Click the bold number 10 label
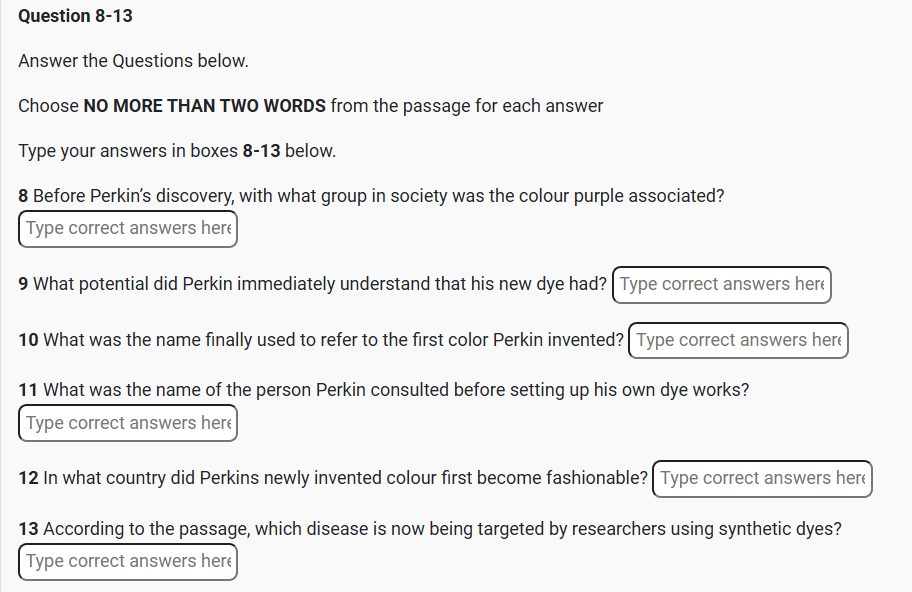Viewport: 912px width, 592px height. [28, 340]
